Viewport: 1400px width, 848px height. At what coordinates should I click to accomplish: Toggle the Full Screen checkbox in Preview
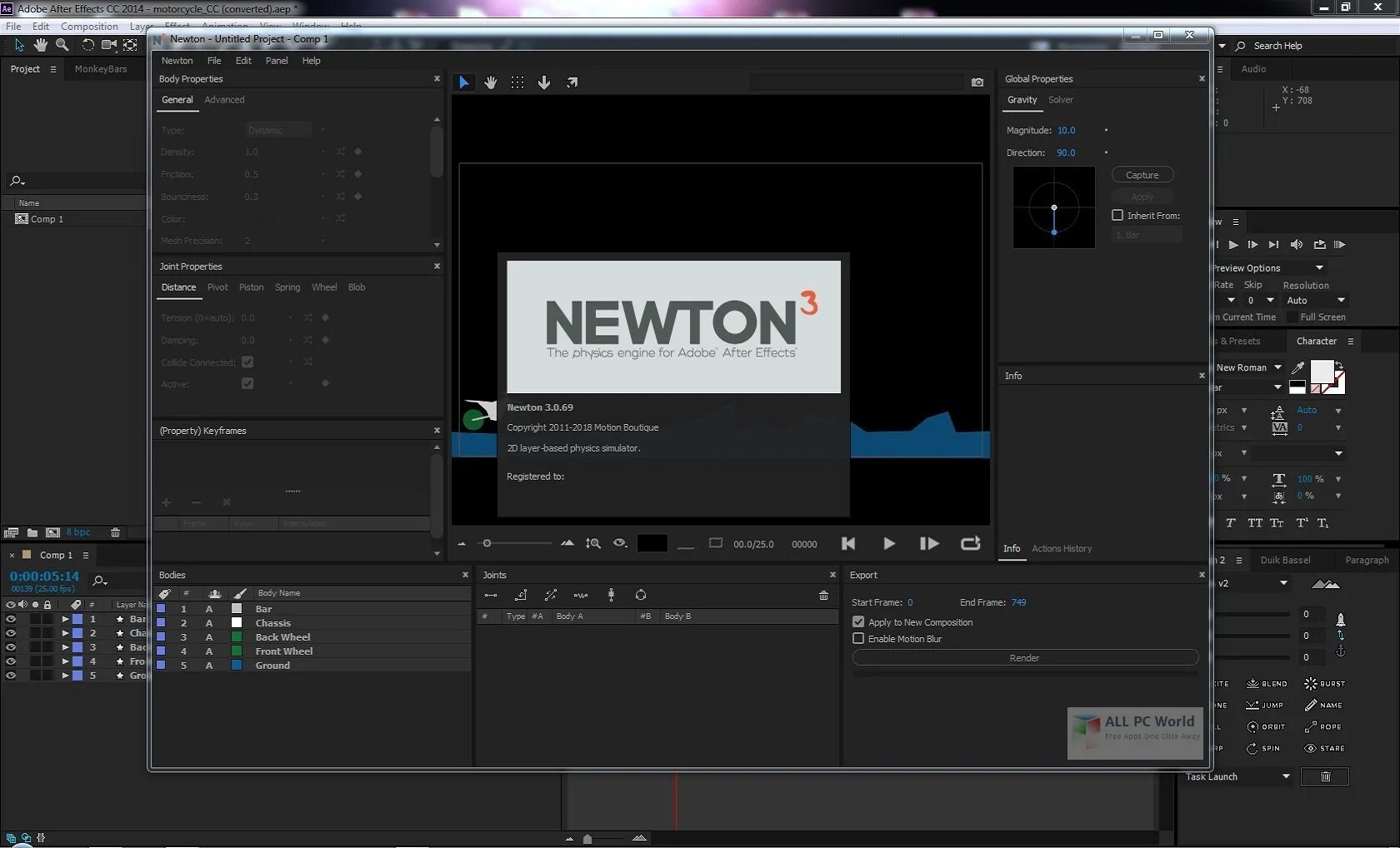point(1292,317)
